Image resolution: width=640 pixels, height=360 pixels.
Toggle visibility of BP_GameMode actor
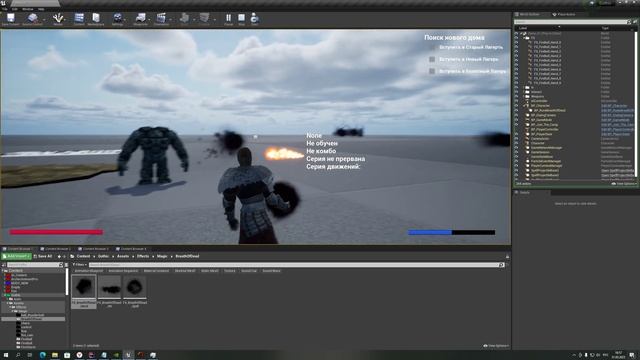[x=516, y=120]
